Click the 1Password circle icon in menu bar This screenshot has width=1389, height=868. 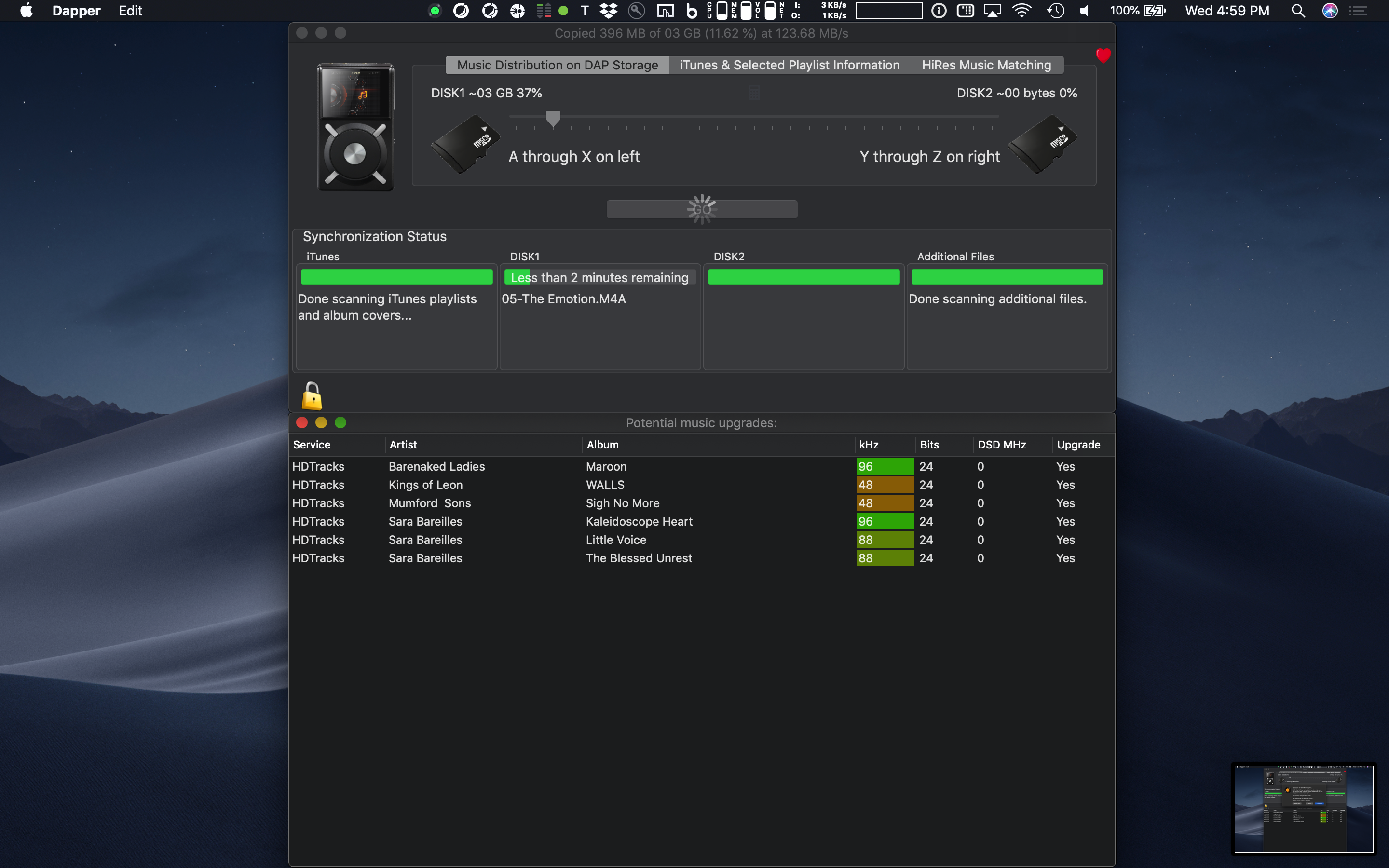coord(939,10)
